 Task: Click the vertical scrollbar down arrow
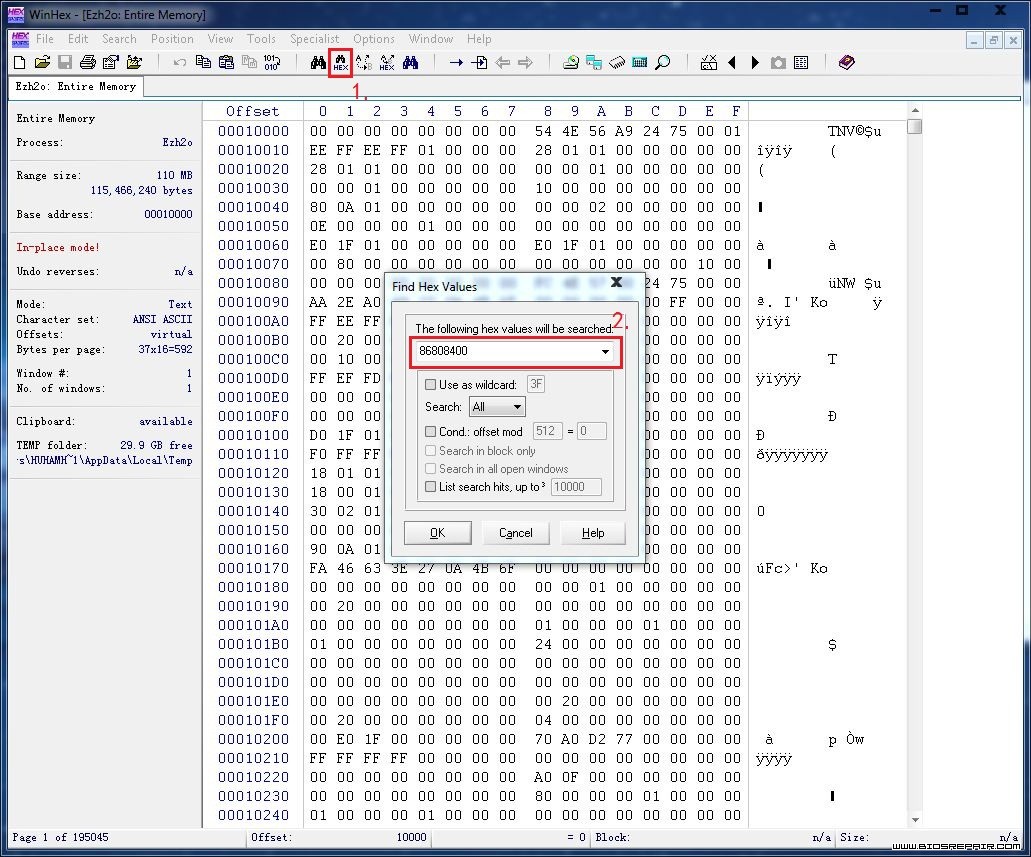[915, 820]
